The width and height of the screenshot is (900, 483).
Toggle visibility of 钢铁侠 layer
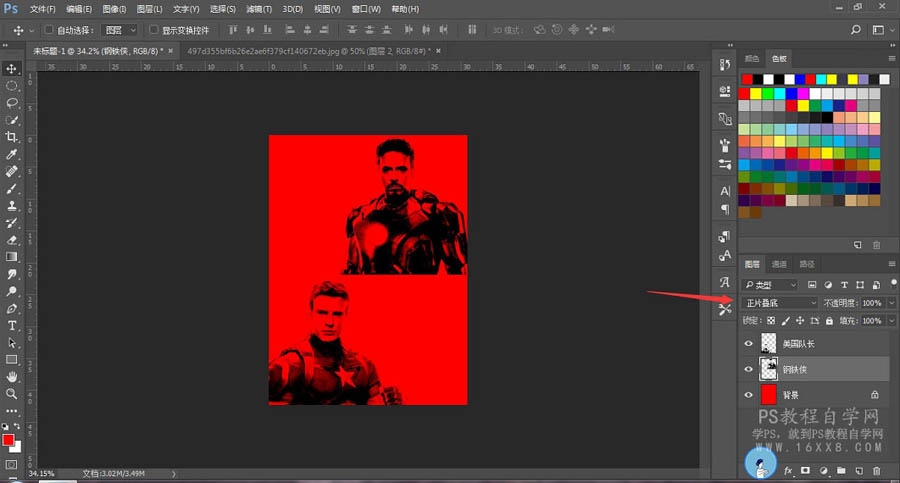748,369
